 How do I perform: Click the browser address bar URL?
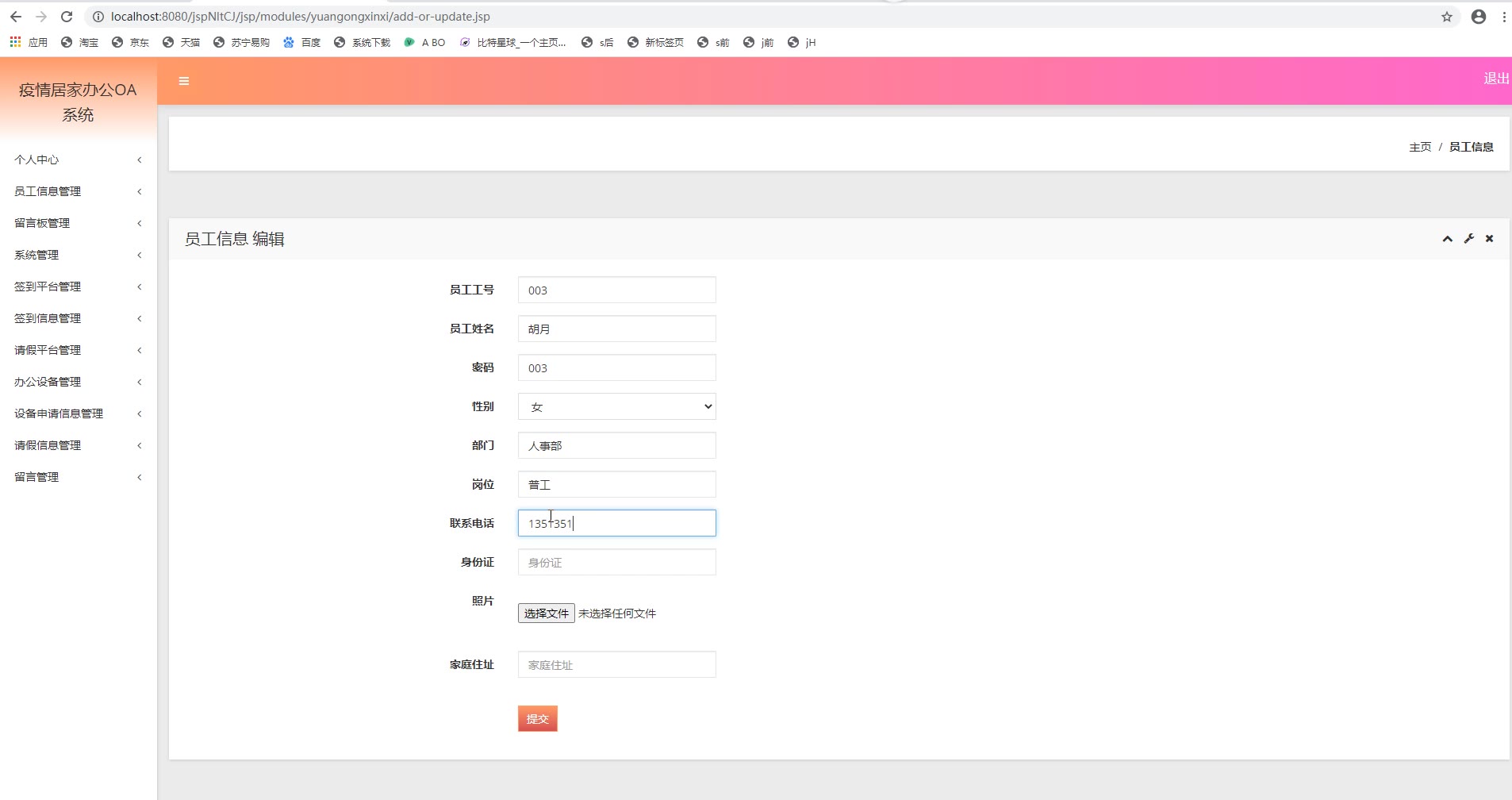[x=301, y=17]
